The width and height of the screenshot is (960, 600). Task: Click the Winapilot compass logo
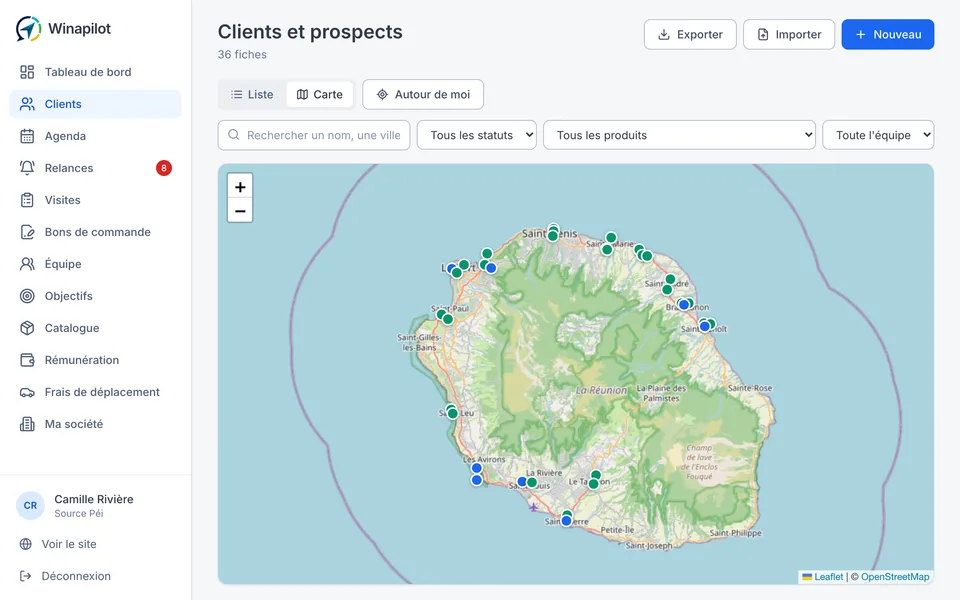28,29
